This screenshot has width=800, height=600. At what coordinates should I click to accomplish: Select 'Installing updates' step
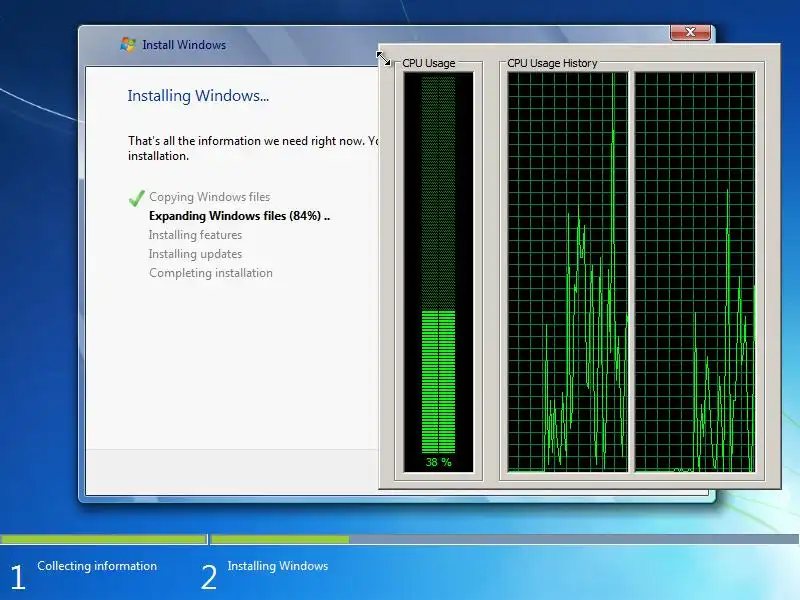tap(195, 254)
